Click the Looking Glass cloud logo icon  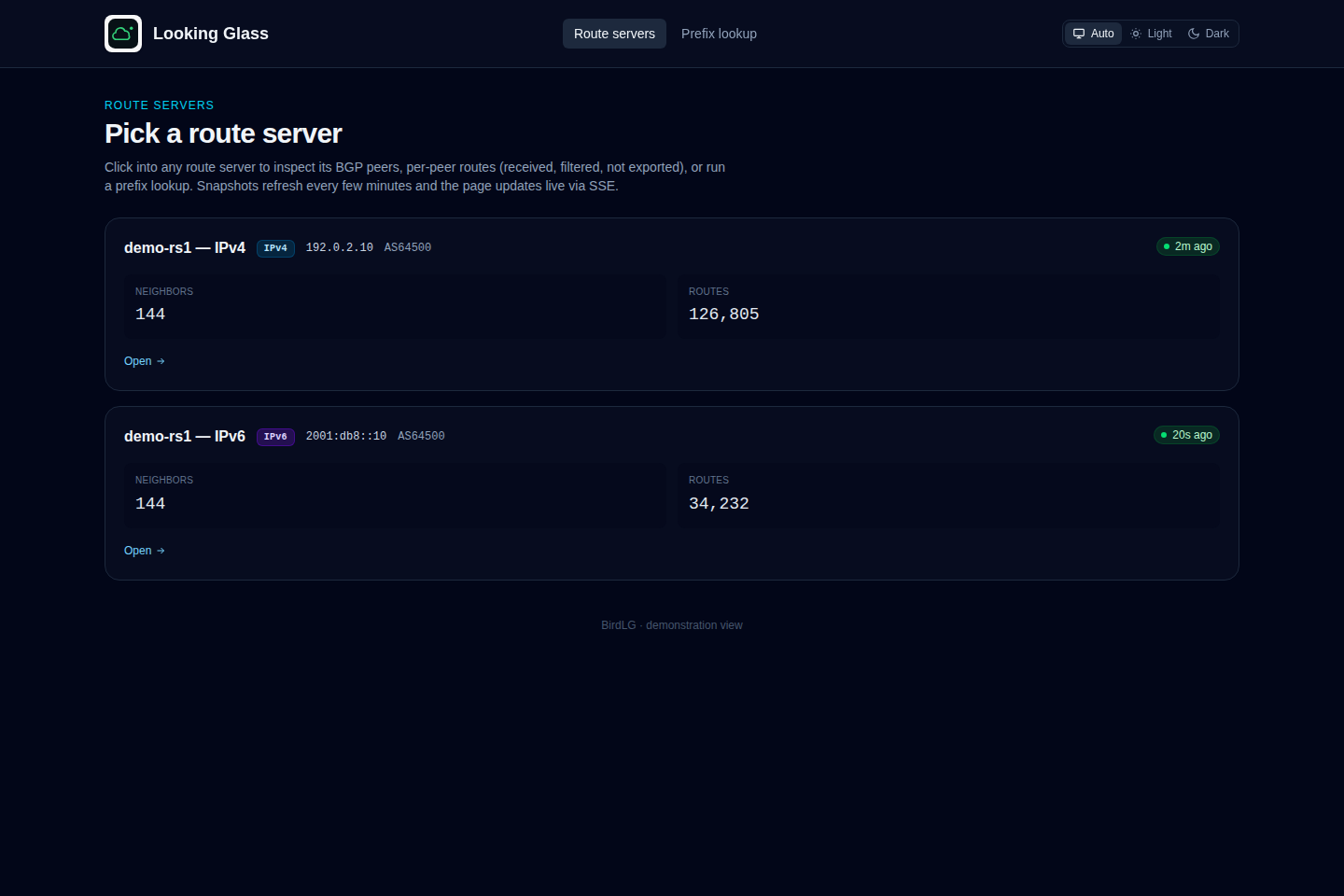pyautogui.click(x=123, y=34)
